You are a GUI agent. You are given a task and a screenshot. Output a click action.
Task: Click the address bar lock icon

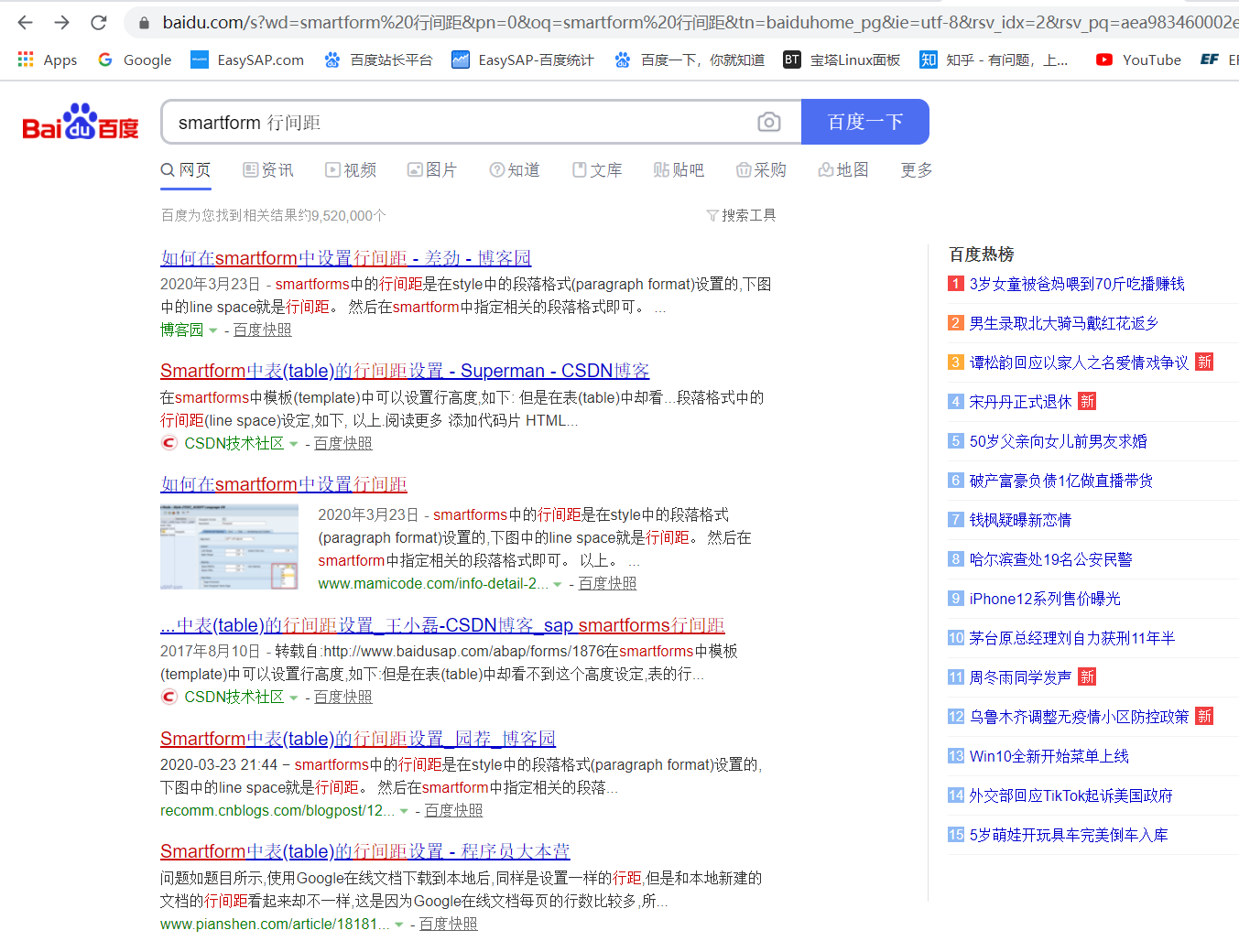click(x=144, y=22)
